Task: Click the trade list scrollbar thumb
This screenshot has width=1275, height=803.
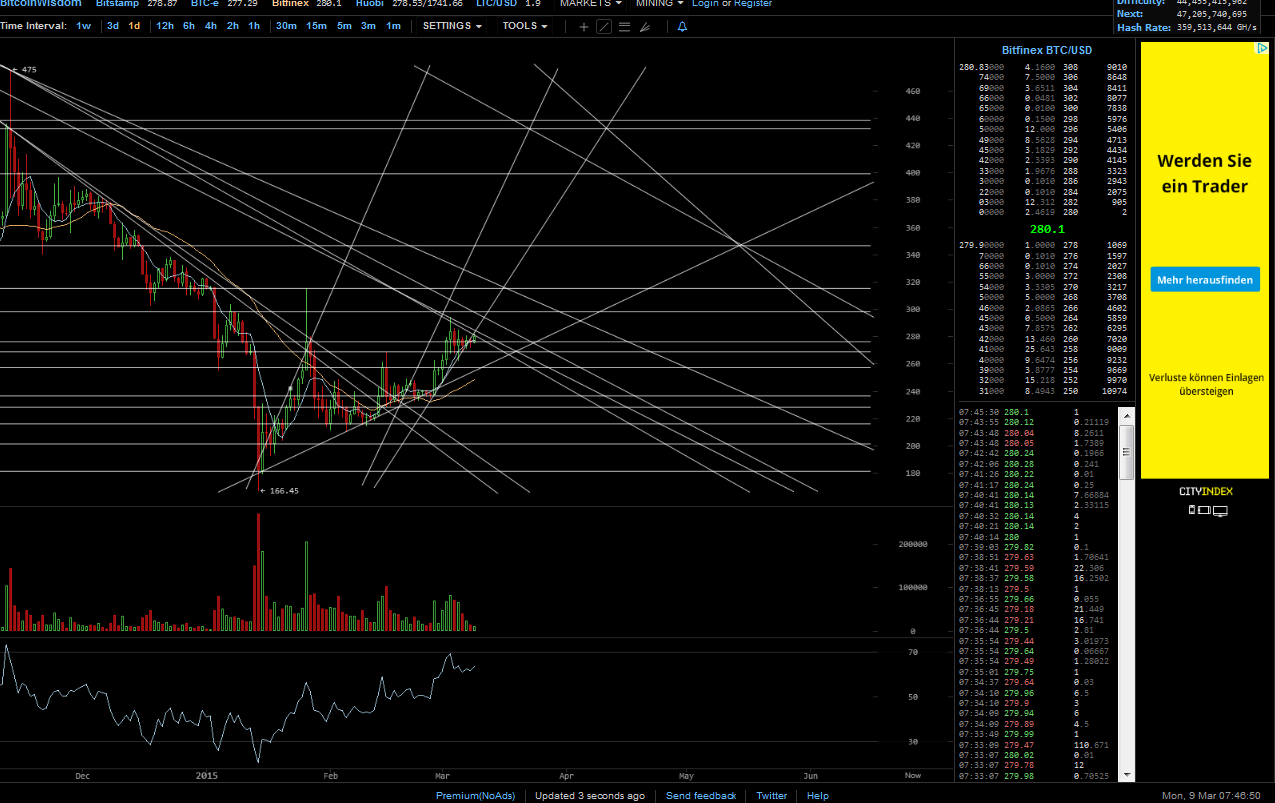Action: [x=1126, y=452]
